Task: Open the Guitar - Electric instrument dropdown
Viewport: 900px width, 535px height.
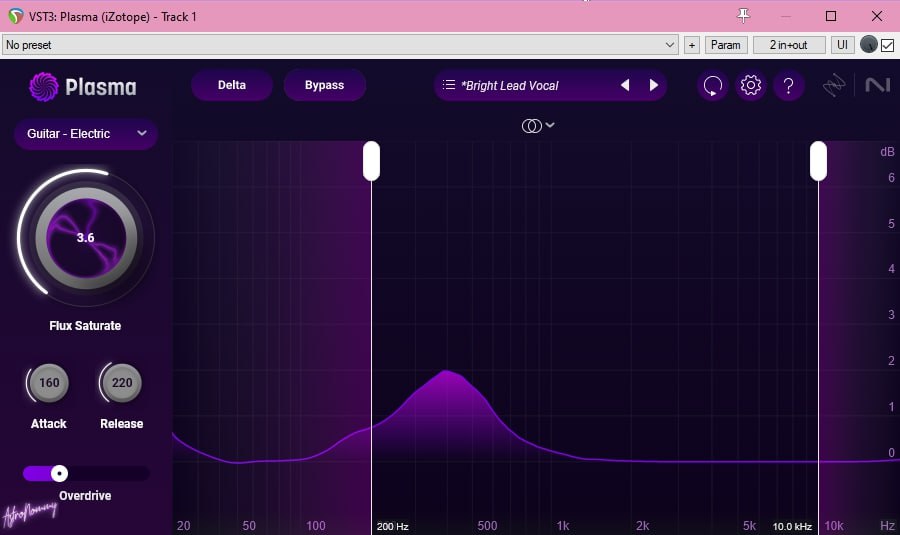Action: pyautogui.click(x=86, y=134)
